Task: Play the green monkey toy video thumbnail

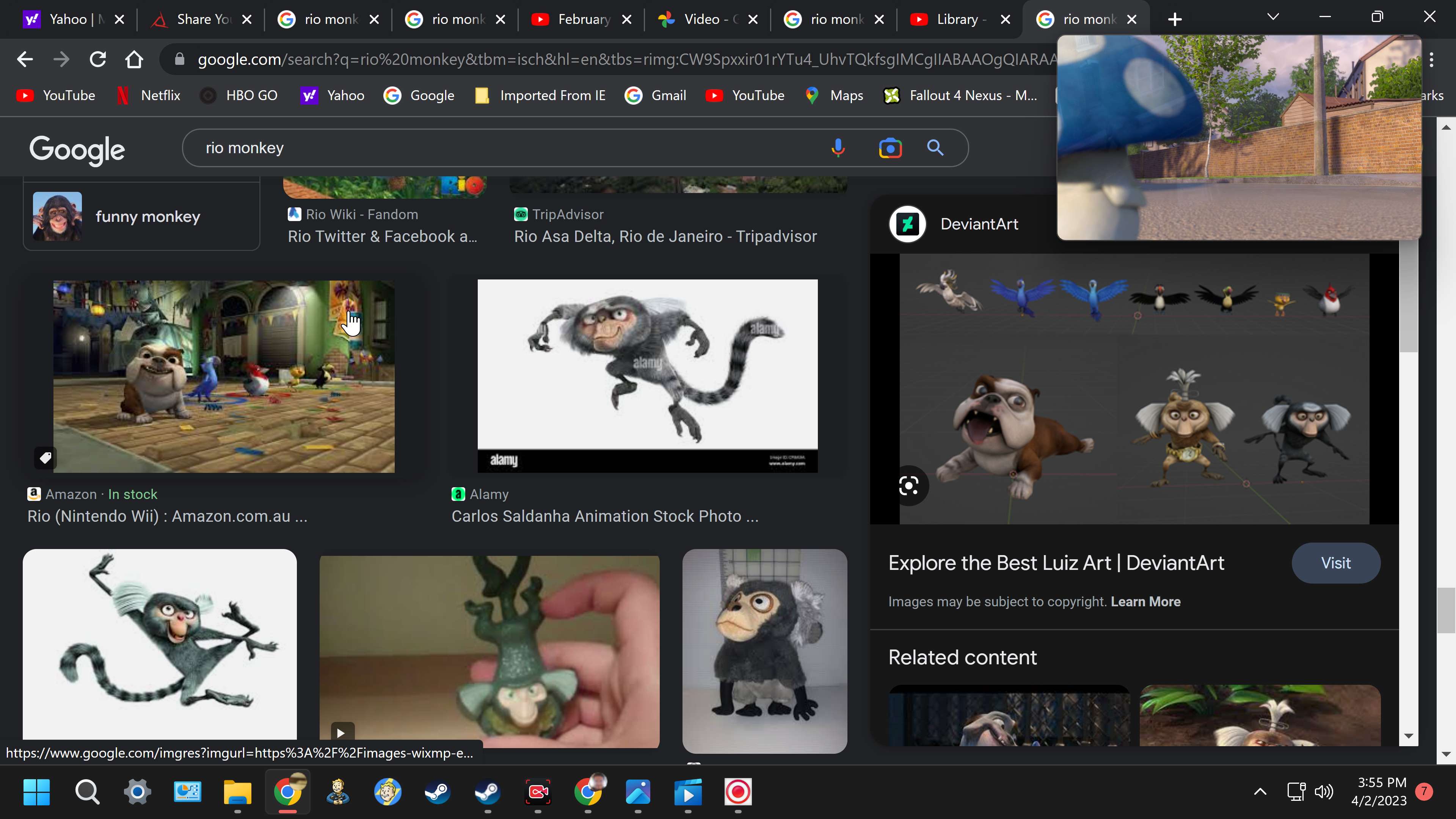Action: [x=489, y=651]
